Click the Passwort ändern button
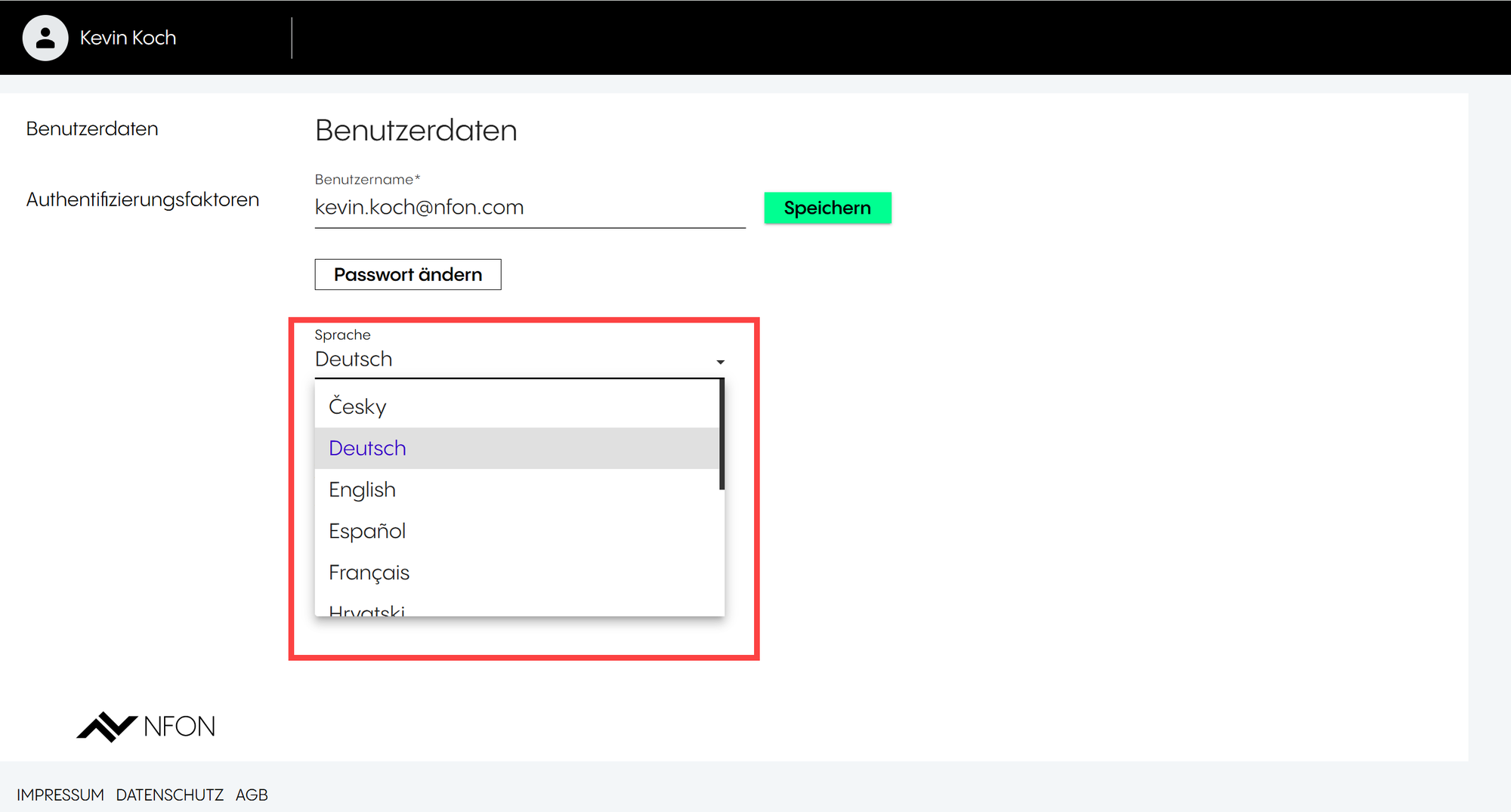 [407, 274]
